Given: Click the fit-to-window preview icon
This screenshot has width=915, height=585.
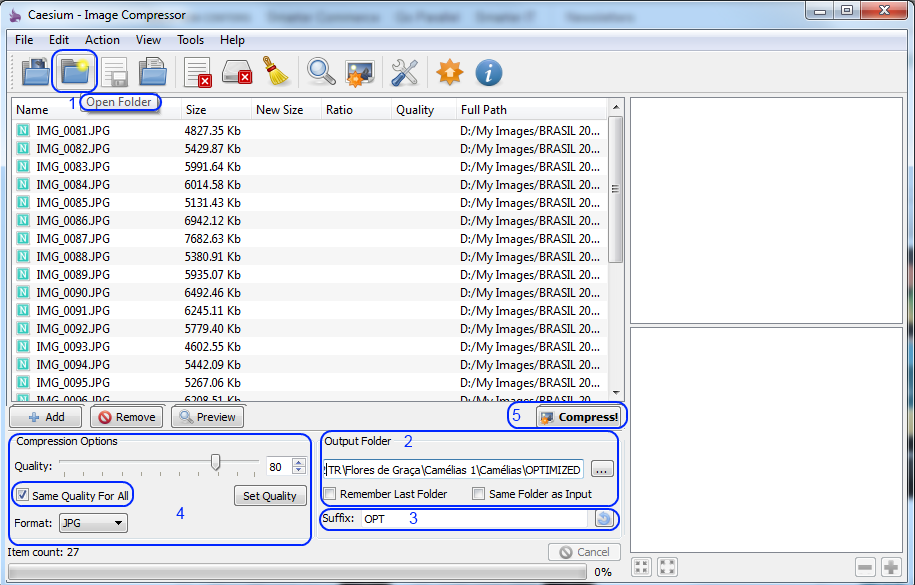Looking at the screenshot, I should click(641, 566).
